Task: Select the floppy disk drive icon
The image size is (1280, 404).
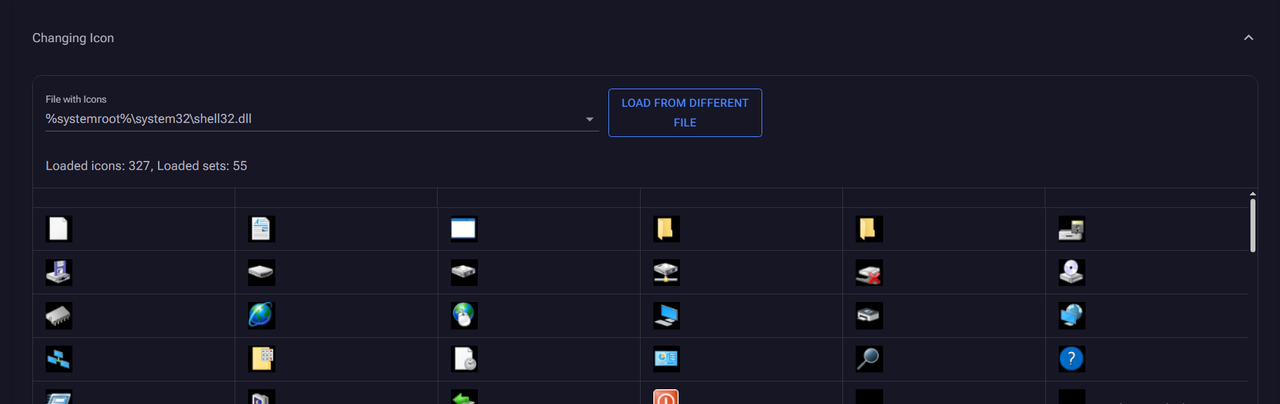Action: click(x=59, y=272)
